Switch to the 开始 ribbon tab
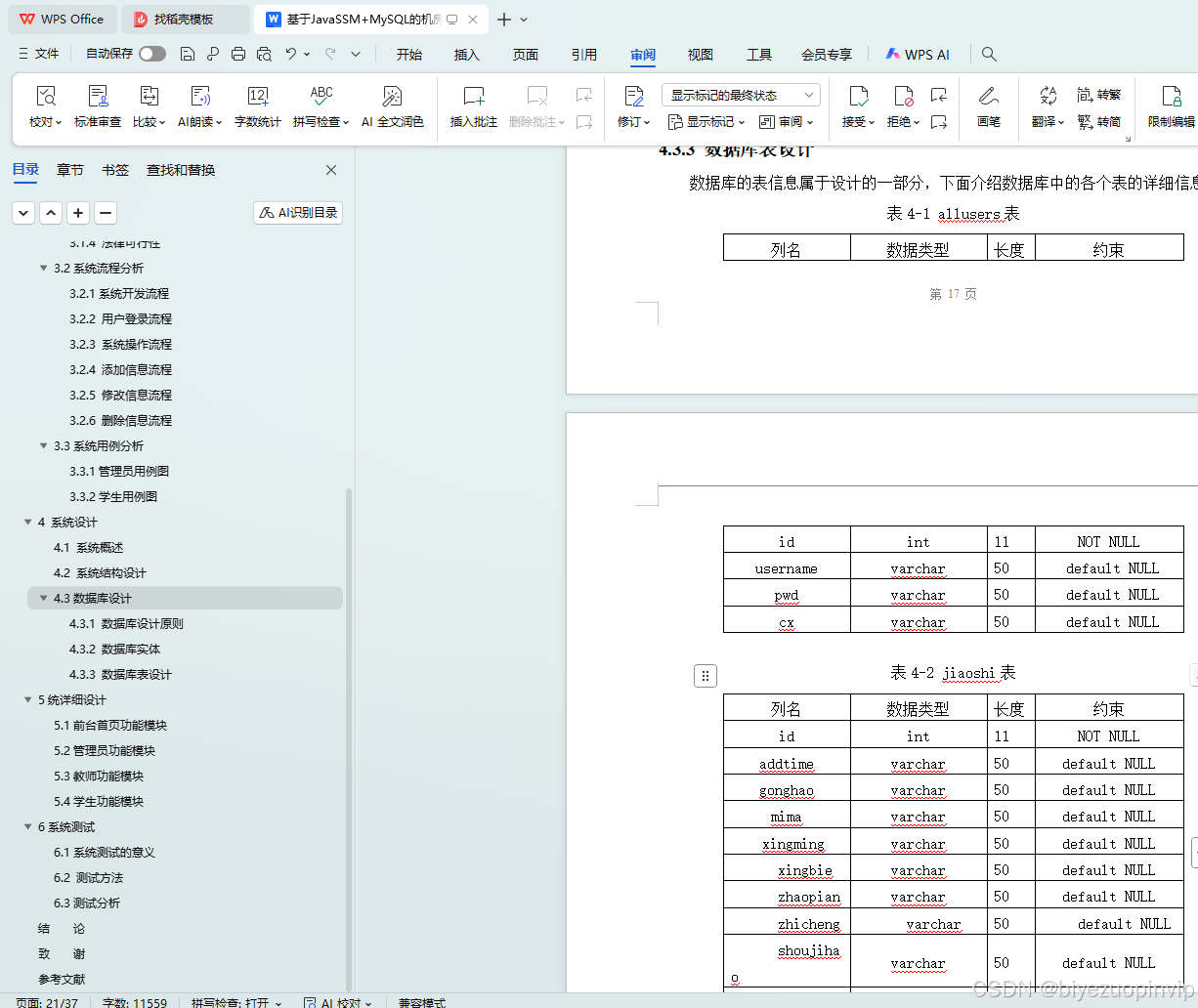This screenshot has width=1198, height=1008. pyautogui.click(x=409, y=55)
